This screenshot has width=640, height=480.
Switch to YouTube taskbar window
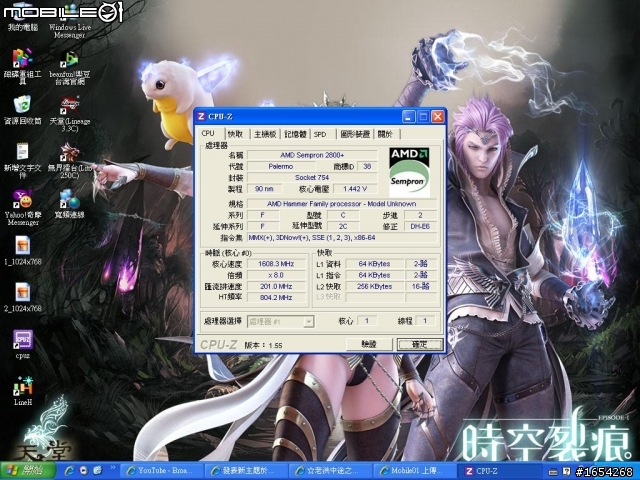(162, 471)
